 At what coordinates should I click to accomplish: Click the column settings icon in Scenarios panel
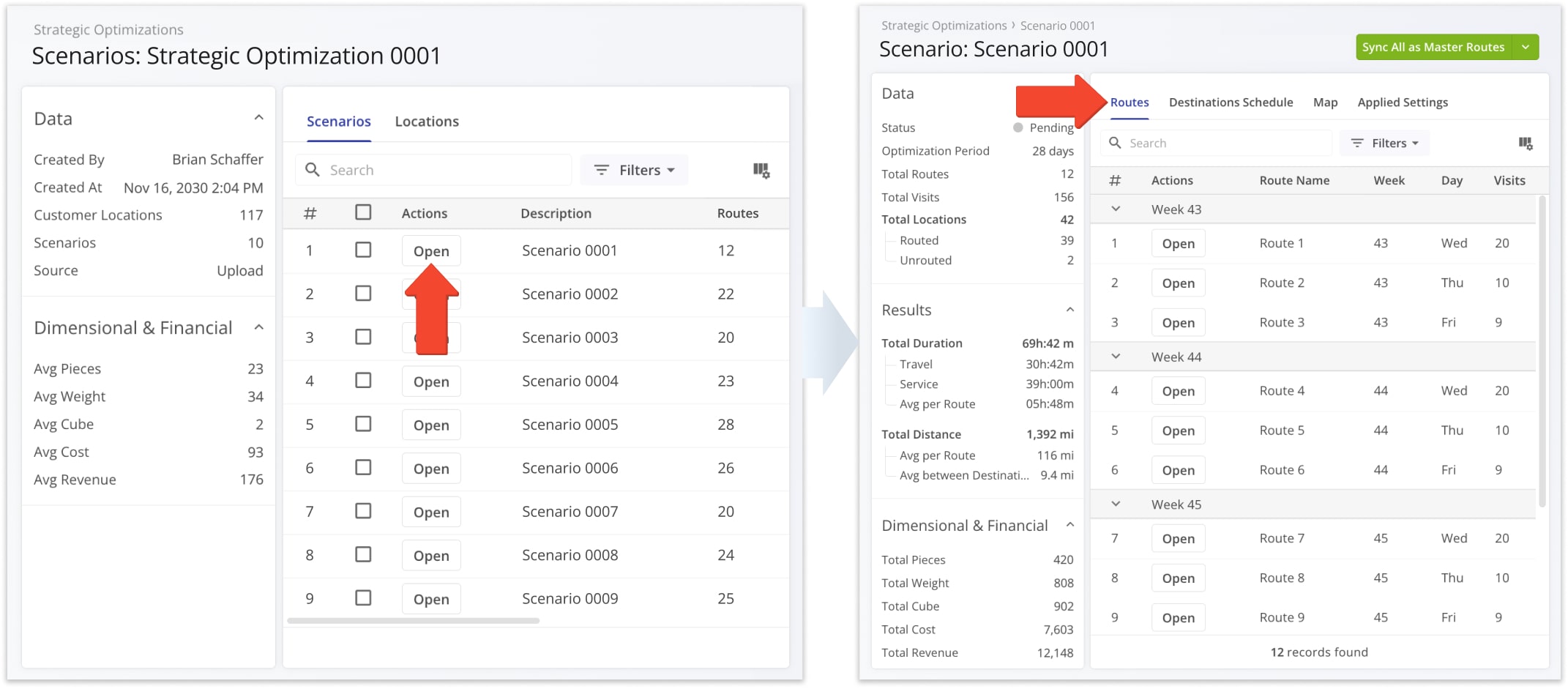(x=761, y=171)
